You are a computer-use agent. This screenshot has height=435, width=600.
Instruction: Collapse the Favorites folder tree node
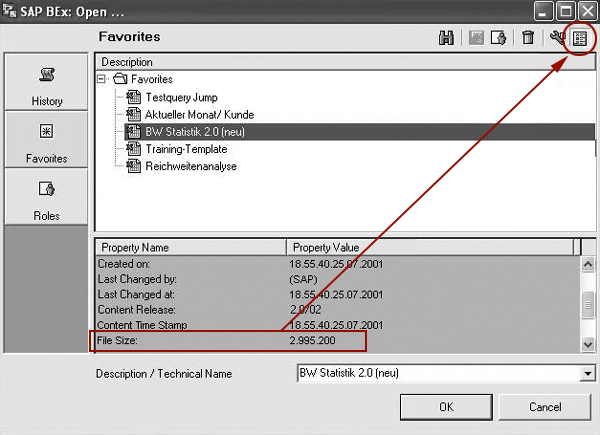(101, 79)
